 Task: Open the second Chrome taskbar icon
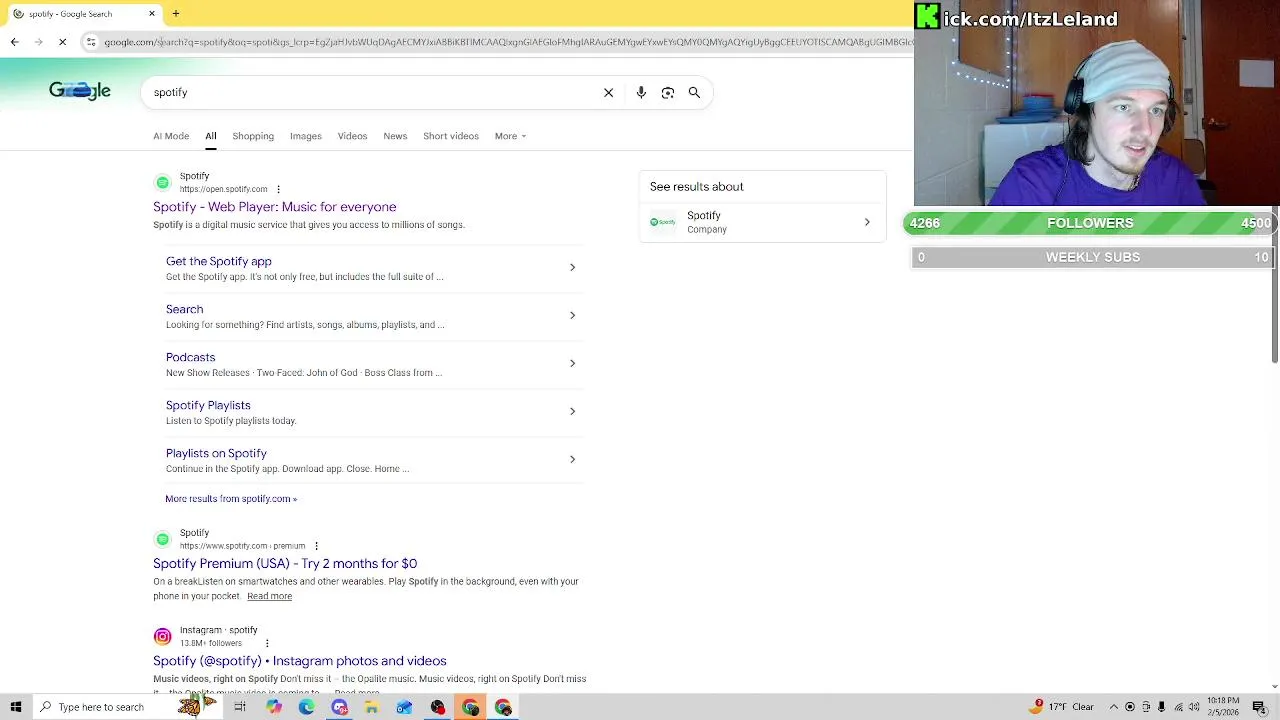(503, 707)
